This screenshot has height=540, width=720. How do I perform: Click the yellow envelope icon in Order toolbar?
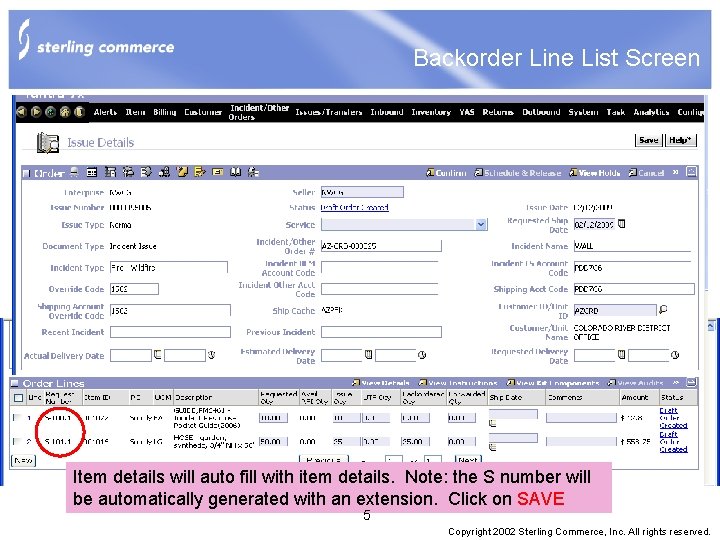pyautogui.click(x=218, y=172)
